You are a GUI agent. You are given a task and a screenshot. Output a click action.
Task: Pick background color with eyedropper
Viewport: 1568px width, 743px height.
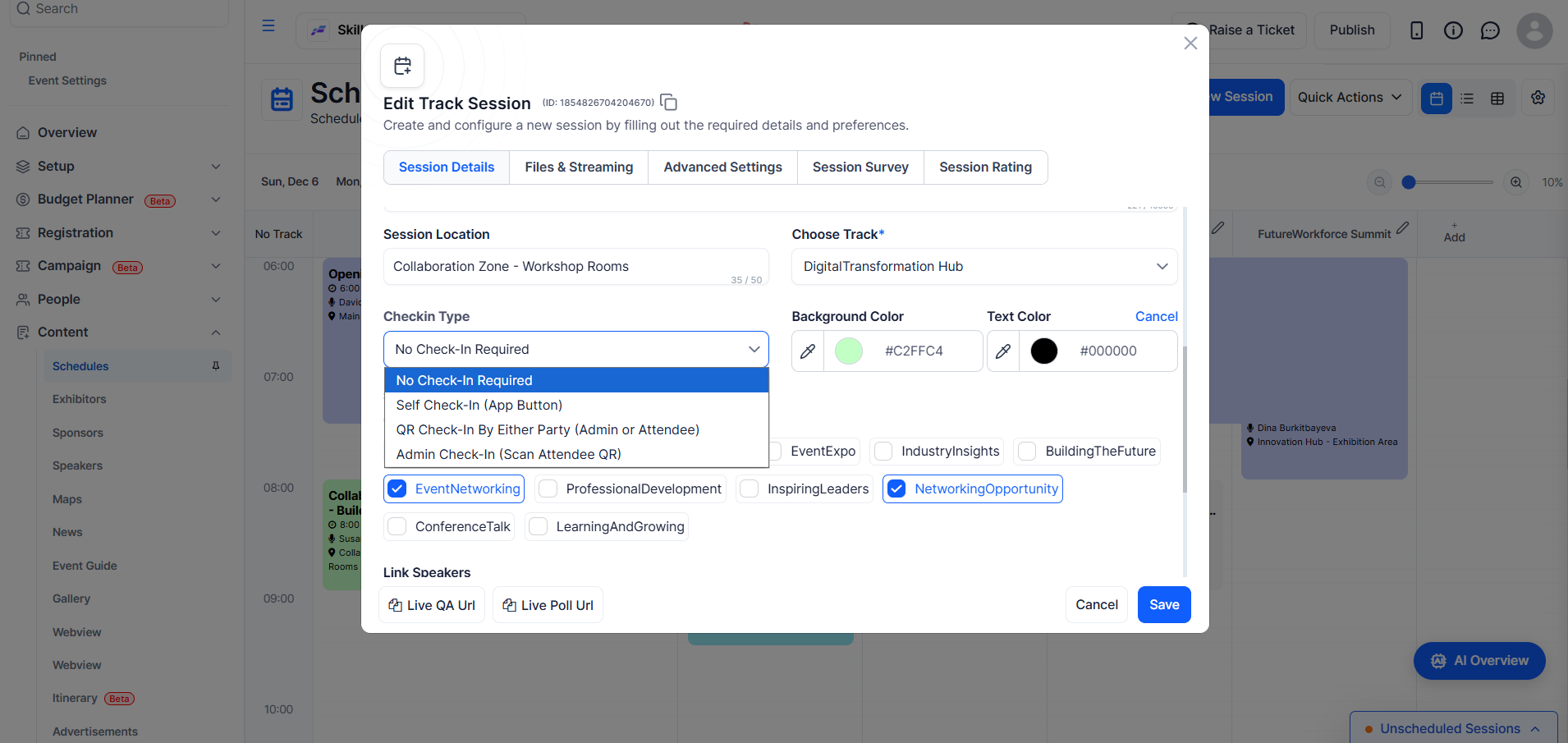(808, 351)
